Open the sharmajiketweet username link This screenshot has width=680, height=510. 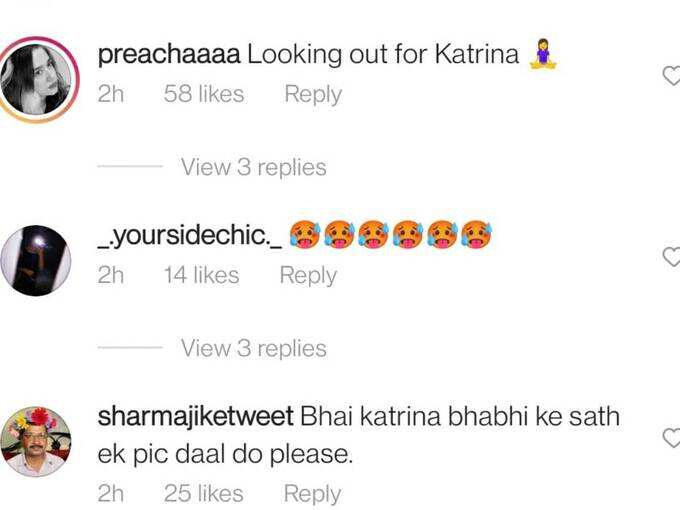(x=196, y=417)
